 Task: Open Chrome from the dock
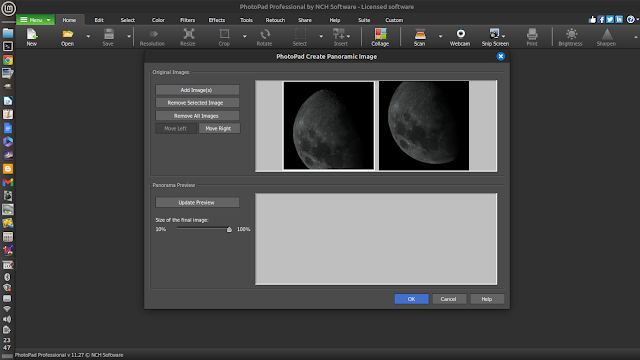[x=8, y=60]
